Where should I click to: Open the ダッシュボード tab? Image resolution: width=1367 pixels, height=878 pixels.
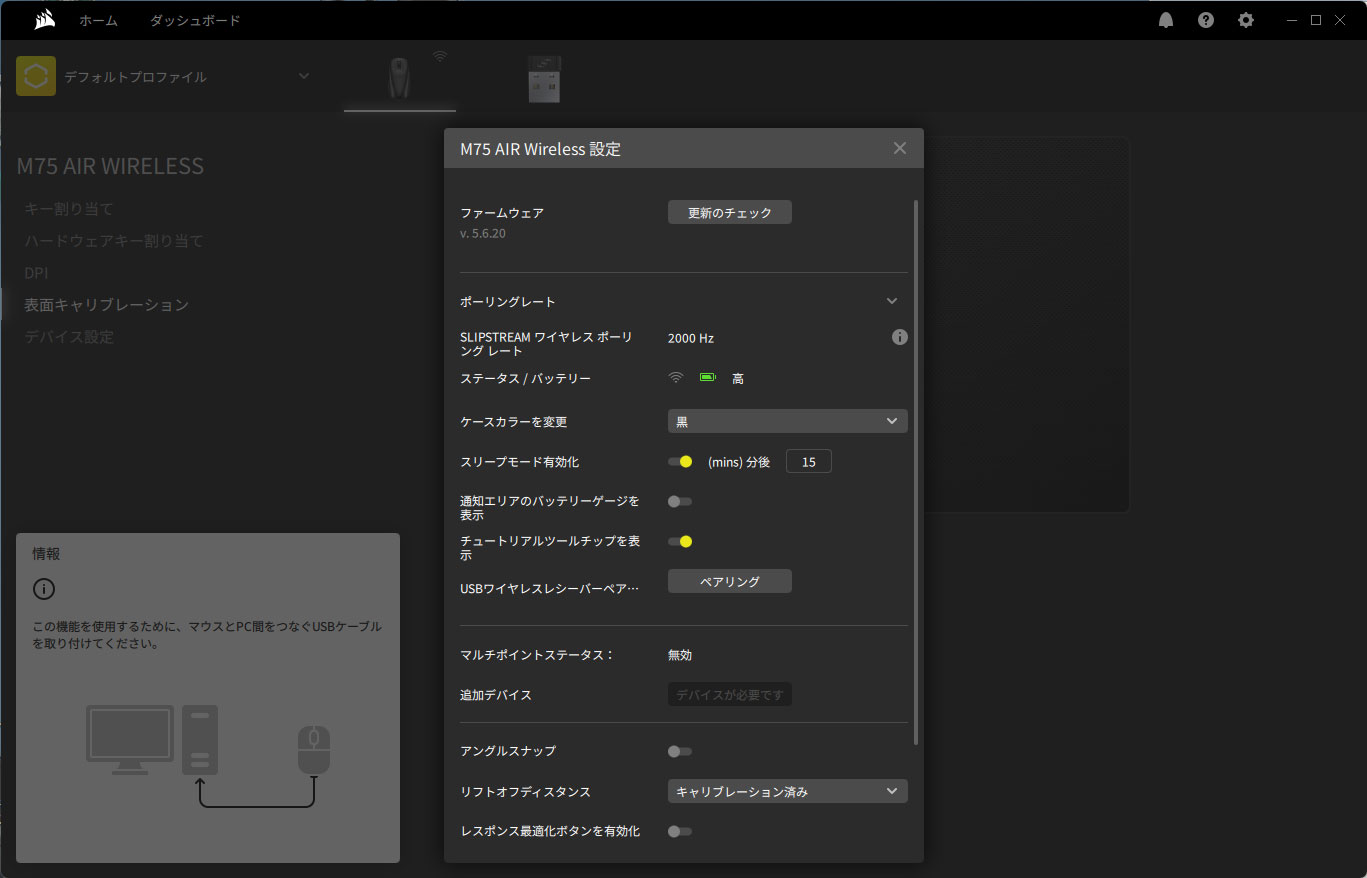[195, 20]
